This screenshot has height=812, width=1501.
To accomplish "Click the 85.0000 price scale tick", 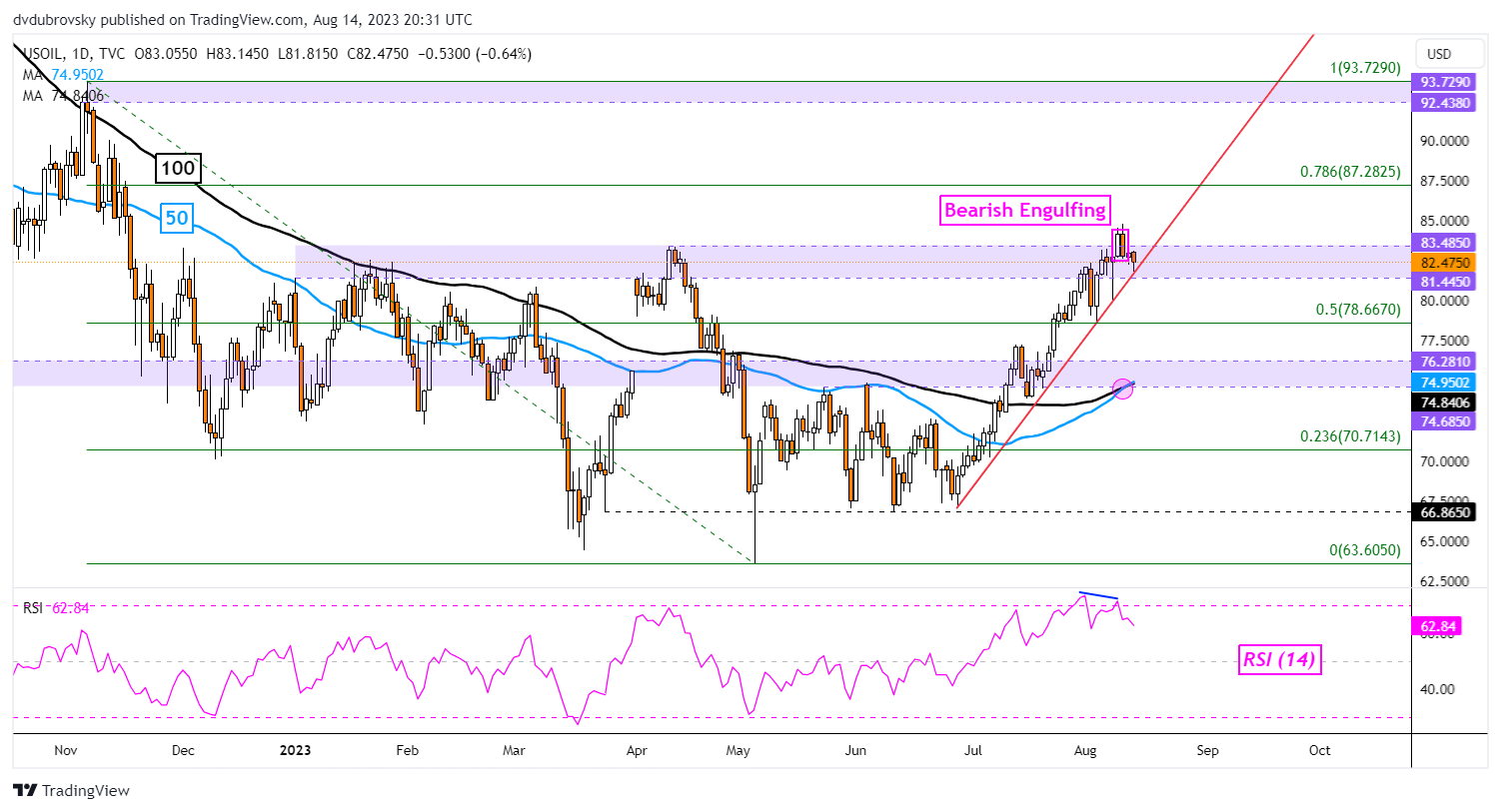I will 1445,221.
